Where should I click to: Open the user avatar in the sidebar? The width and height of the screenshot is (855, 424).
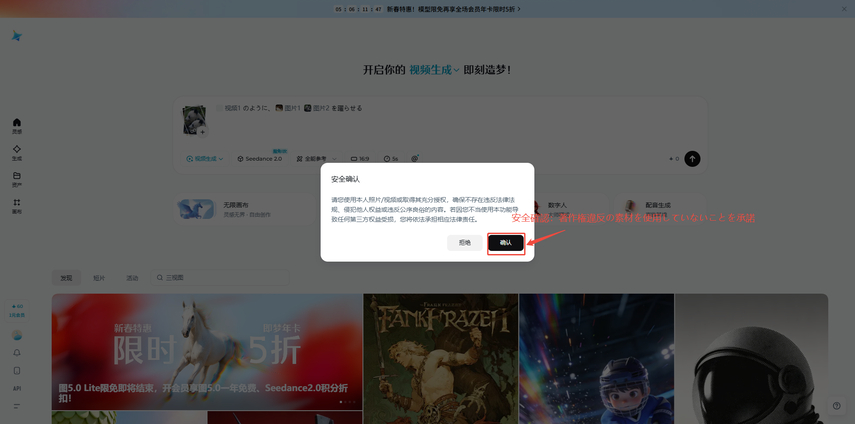[17, 335]
